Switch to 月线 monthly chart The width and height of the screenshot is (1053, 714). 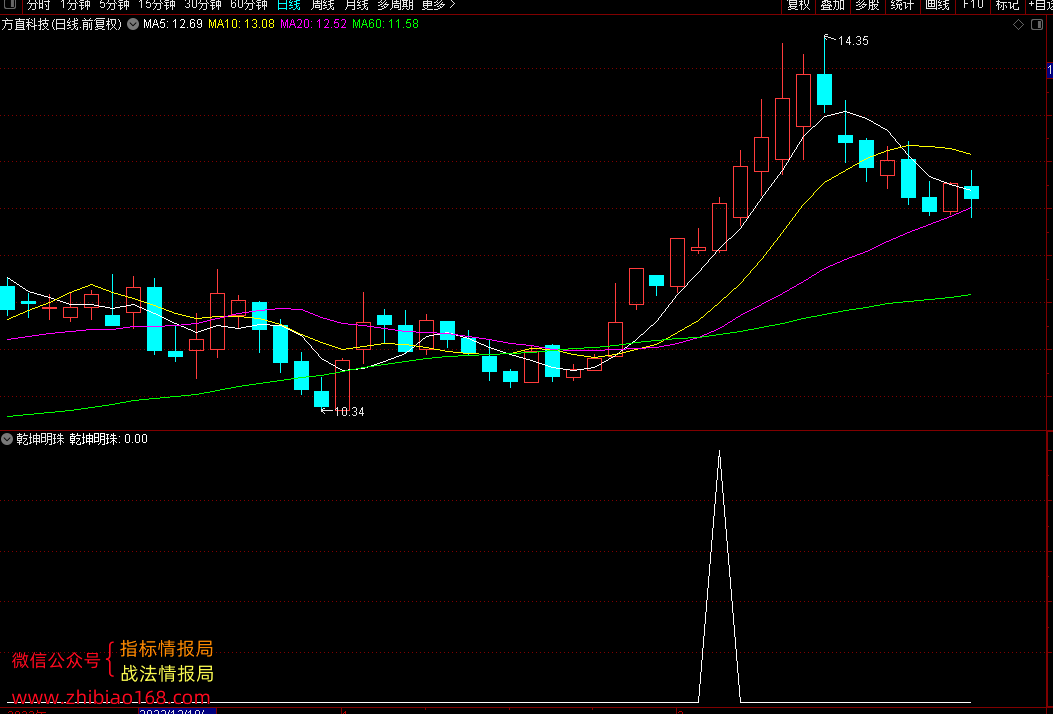[356, 5]
